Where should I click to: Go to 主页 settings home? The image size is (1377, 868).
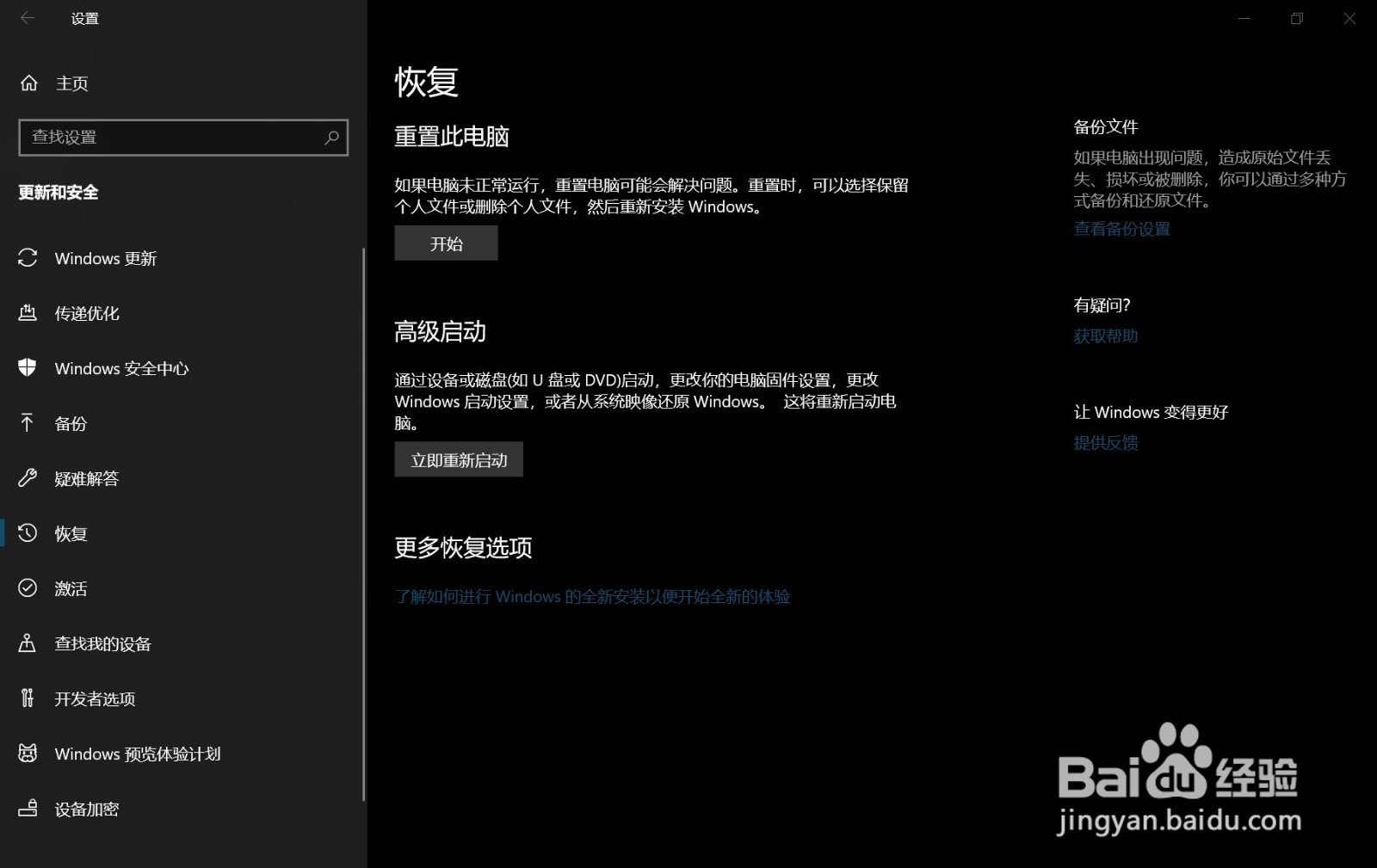tap(183, 83)
